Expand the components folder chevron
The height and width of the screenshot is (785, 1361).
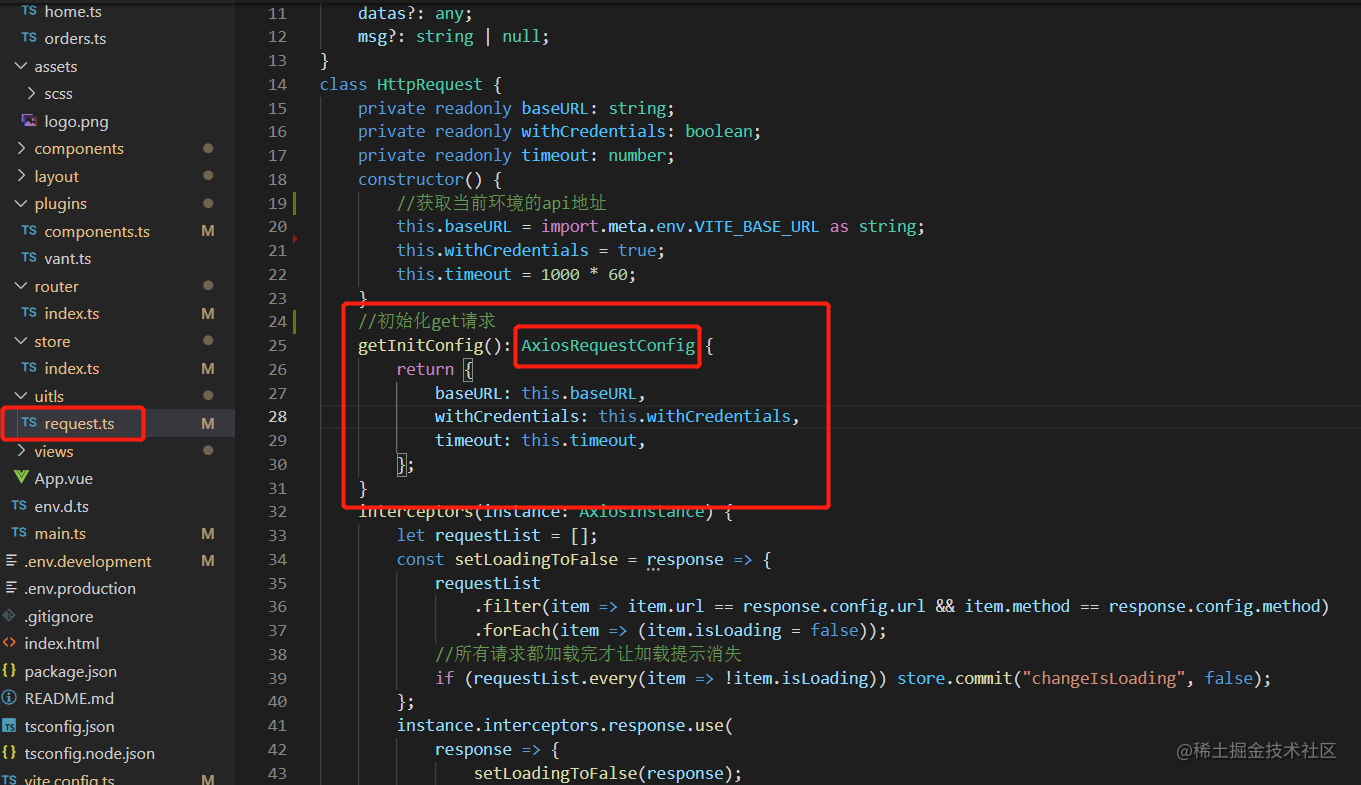[22, 149]
